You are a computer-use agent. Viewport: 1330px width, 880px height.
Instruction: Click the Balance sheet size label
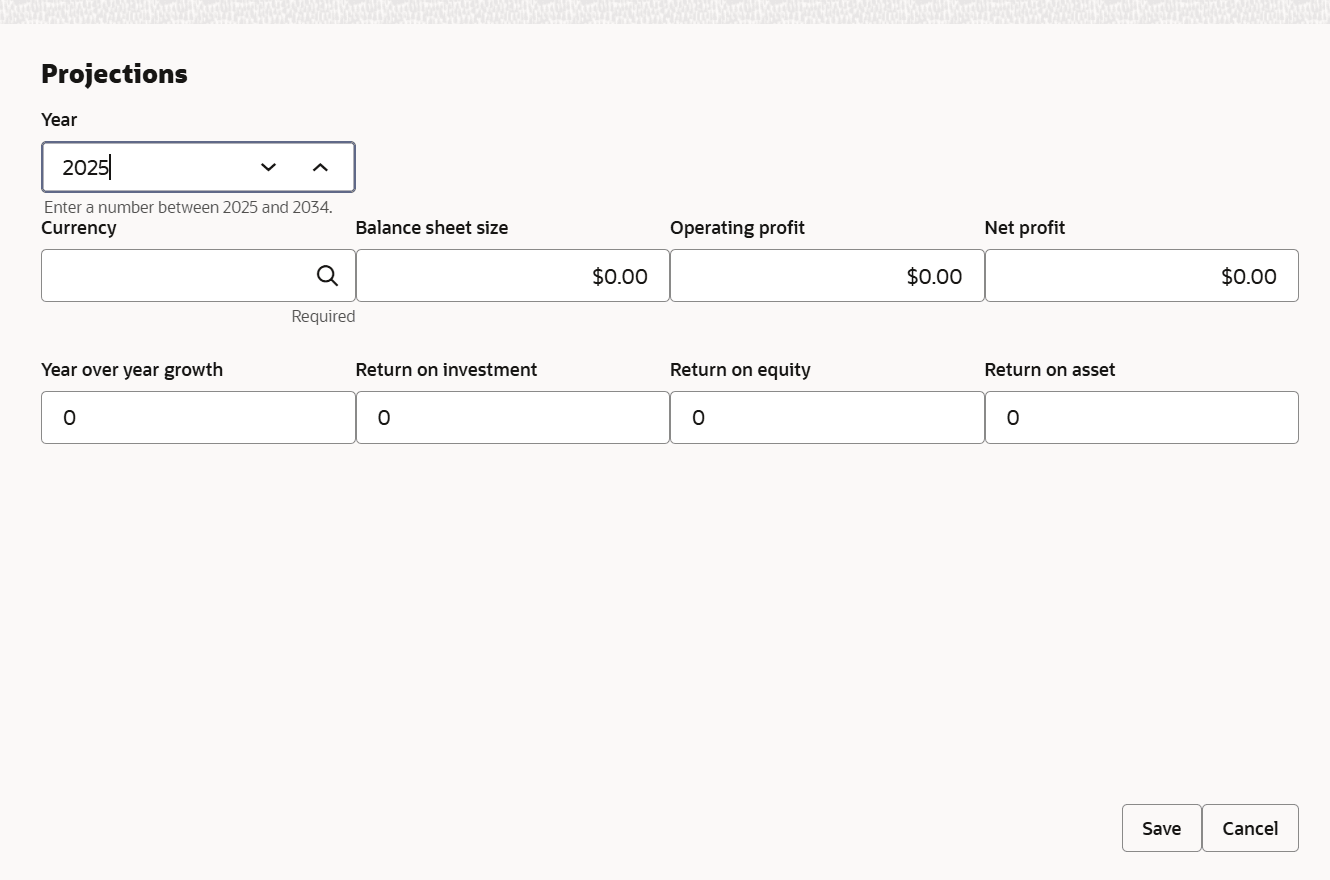tap(432, 228)
